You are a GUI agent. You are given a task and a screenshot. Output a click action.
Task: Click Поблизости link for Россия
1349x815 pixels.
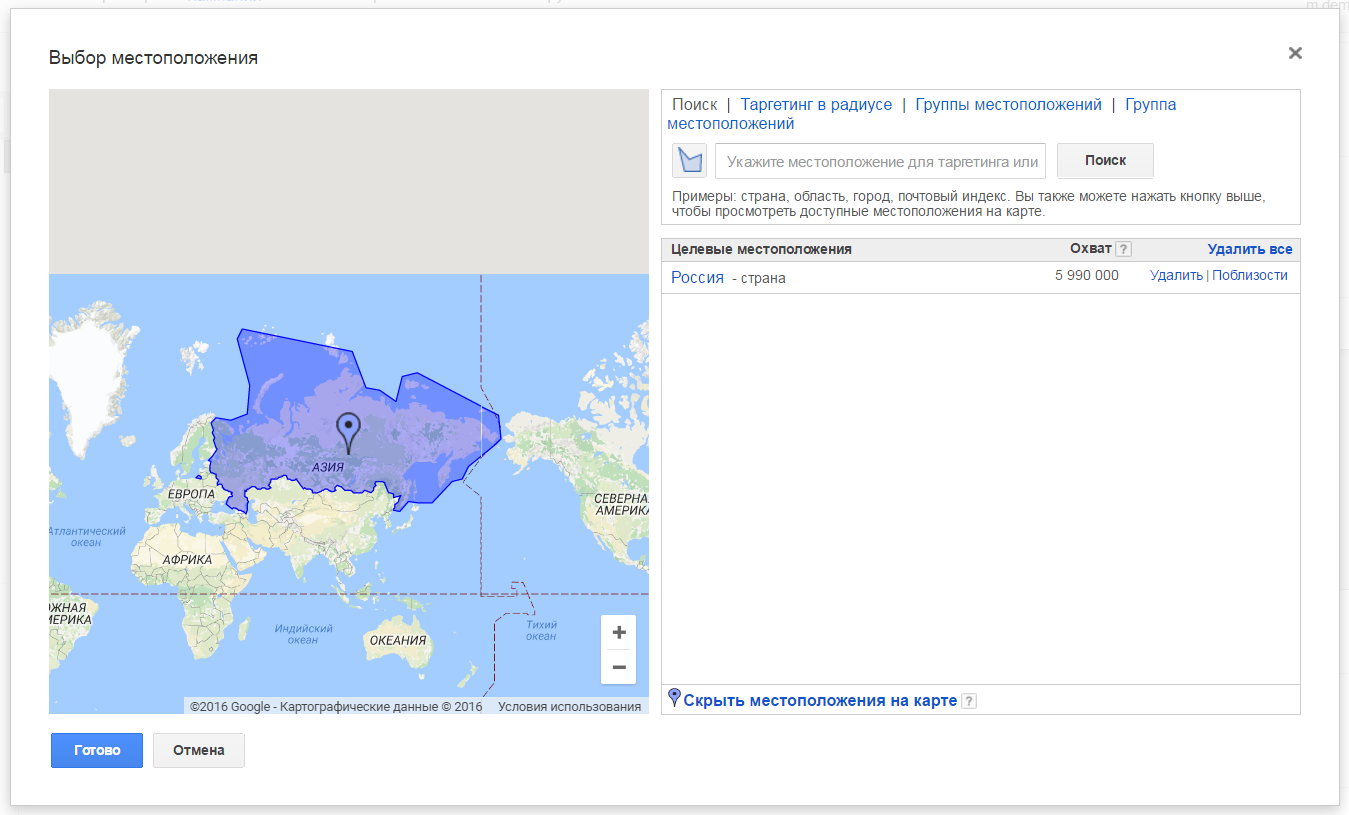point(1250,276)
